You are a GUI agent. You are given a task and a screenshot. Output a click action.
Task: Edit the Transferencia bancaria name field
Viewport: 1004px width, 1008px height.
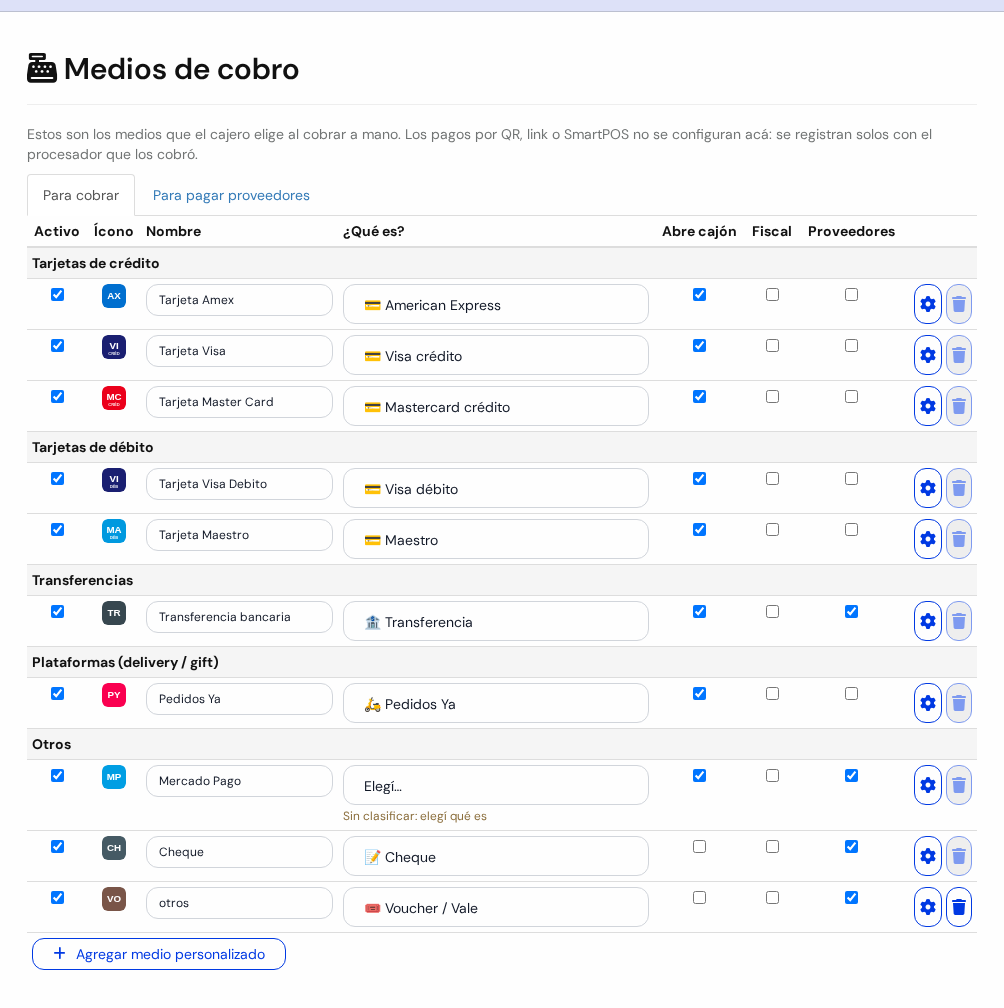click(239, 617)
